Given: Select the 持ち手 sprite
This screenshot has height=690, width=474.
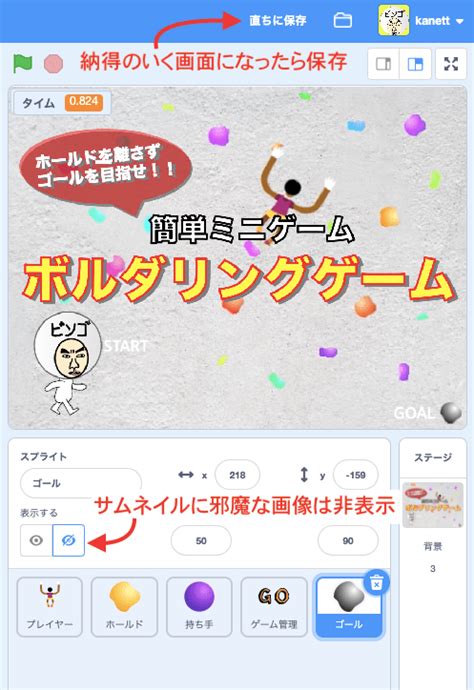Looking at the screenshot, I should pos(199,607).
